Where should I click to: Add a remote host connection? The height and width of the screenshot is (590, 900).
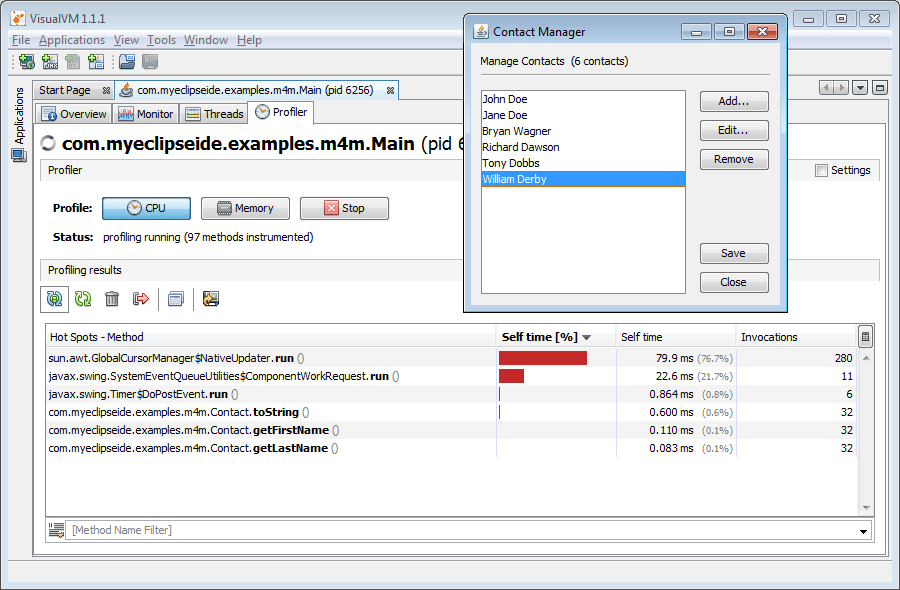(x=26, y=62)
